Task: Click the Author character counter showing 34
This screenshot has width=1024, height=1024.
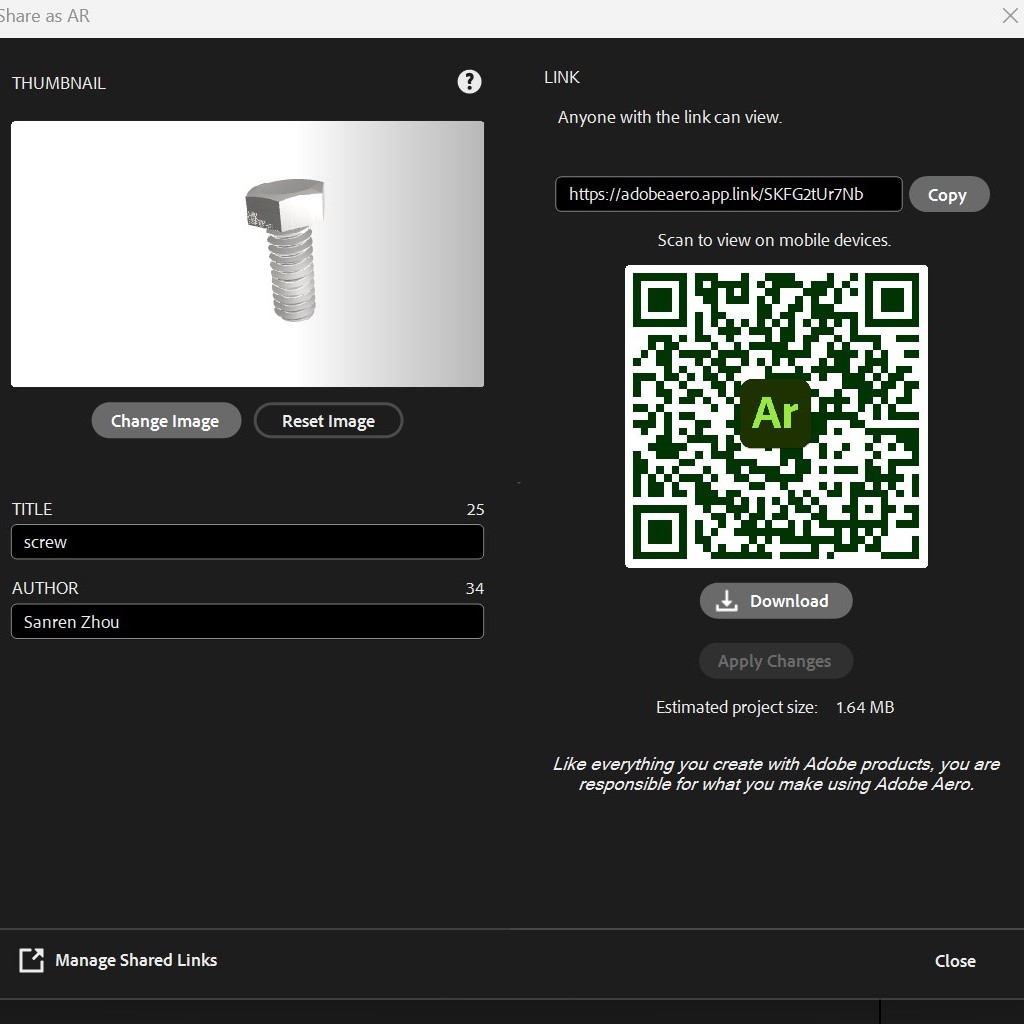Action: pos(475,588)
